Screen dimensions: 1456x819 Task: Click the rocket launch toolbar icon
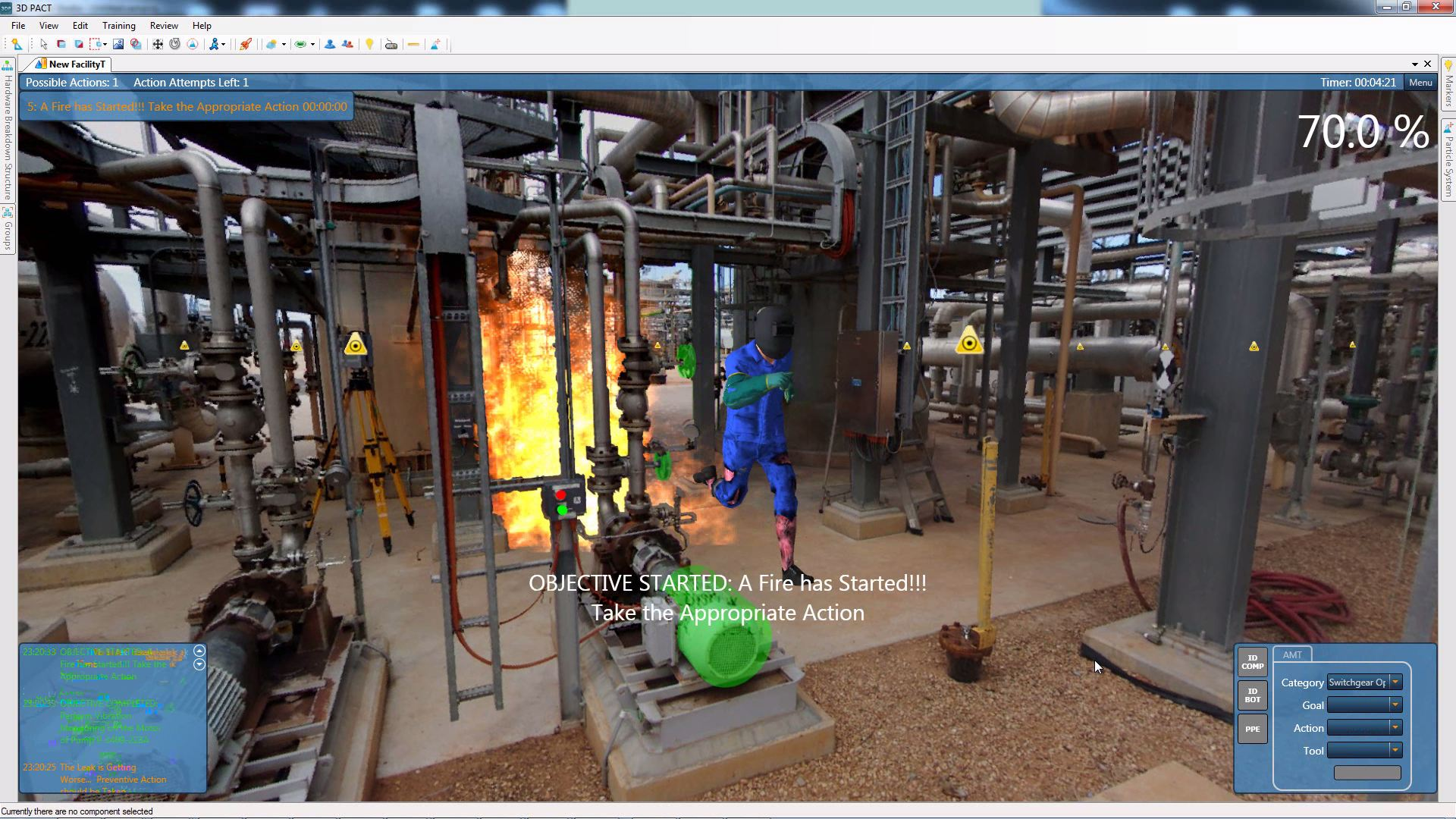[x=246, y=45]
